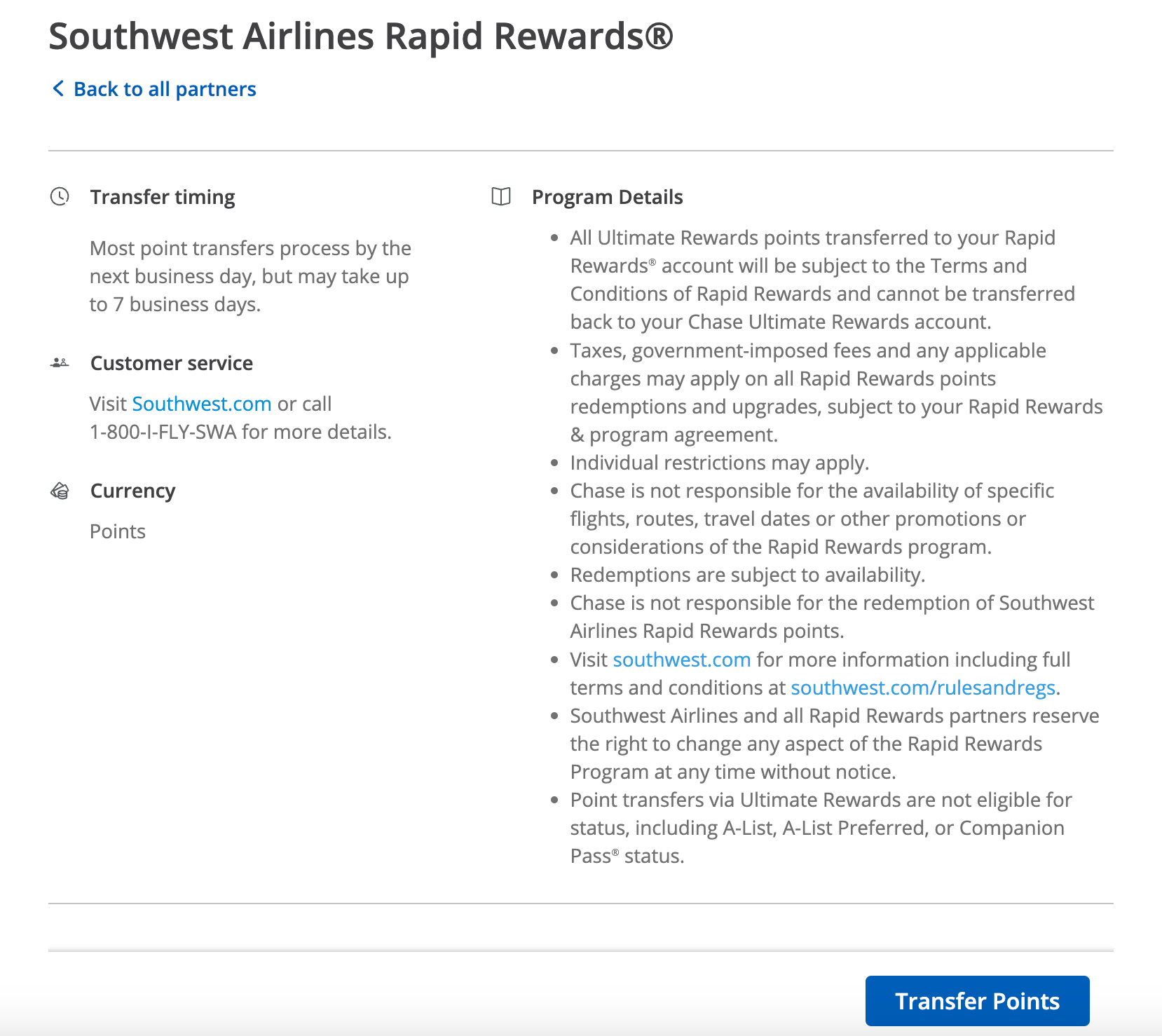The width and height of the screenshot is (1162, 1036).
Task: Click the currency icon beside Currency heading
Action: (60, 489)
